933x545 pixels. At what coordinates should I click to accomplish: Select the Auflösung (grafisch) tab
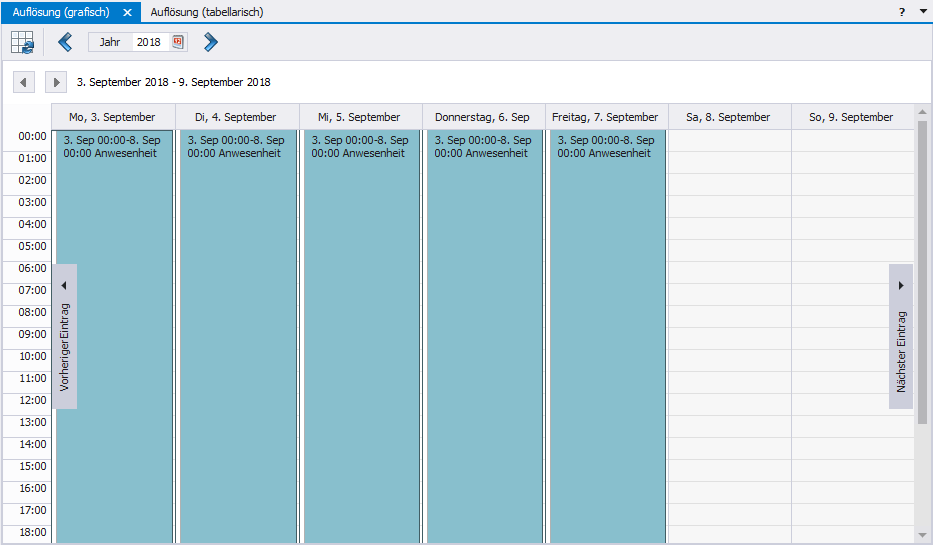pos(61,12)
